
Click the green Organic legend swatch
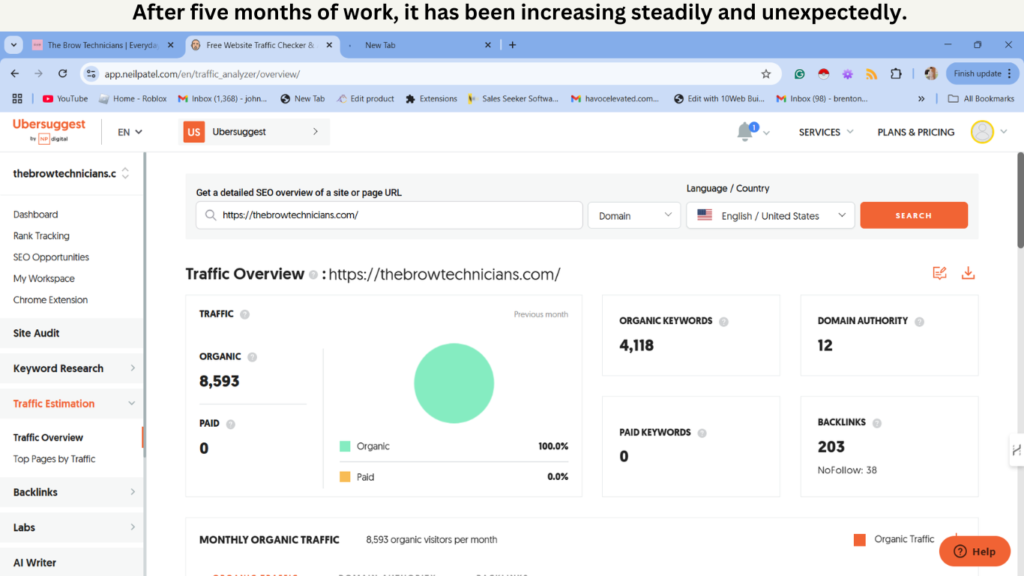click(x=345, y=446)
